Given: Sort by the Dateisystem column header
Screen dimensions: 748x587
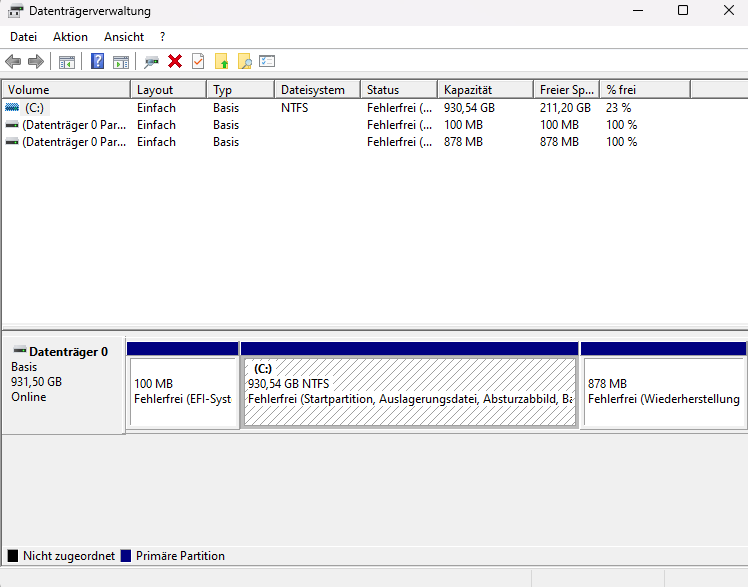Looking at the screenshot, I should coord(317,90).
